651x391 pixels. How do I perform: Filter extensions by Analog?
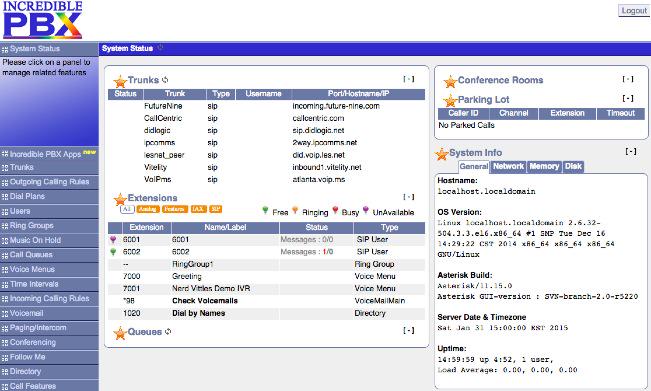pyautogui.click(x=148, y=209)
